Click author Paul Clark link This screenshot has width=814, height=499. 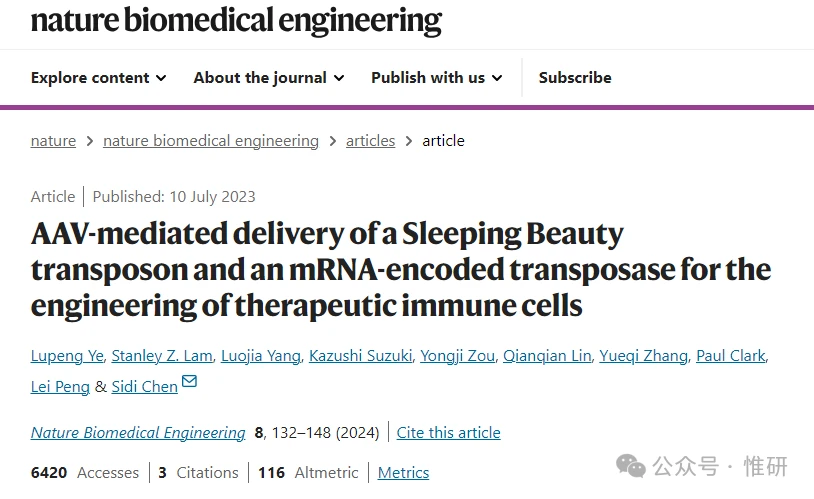point(731,356)
